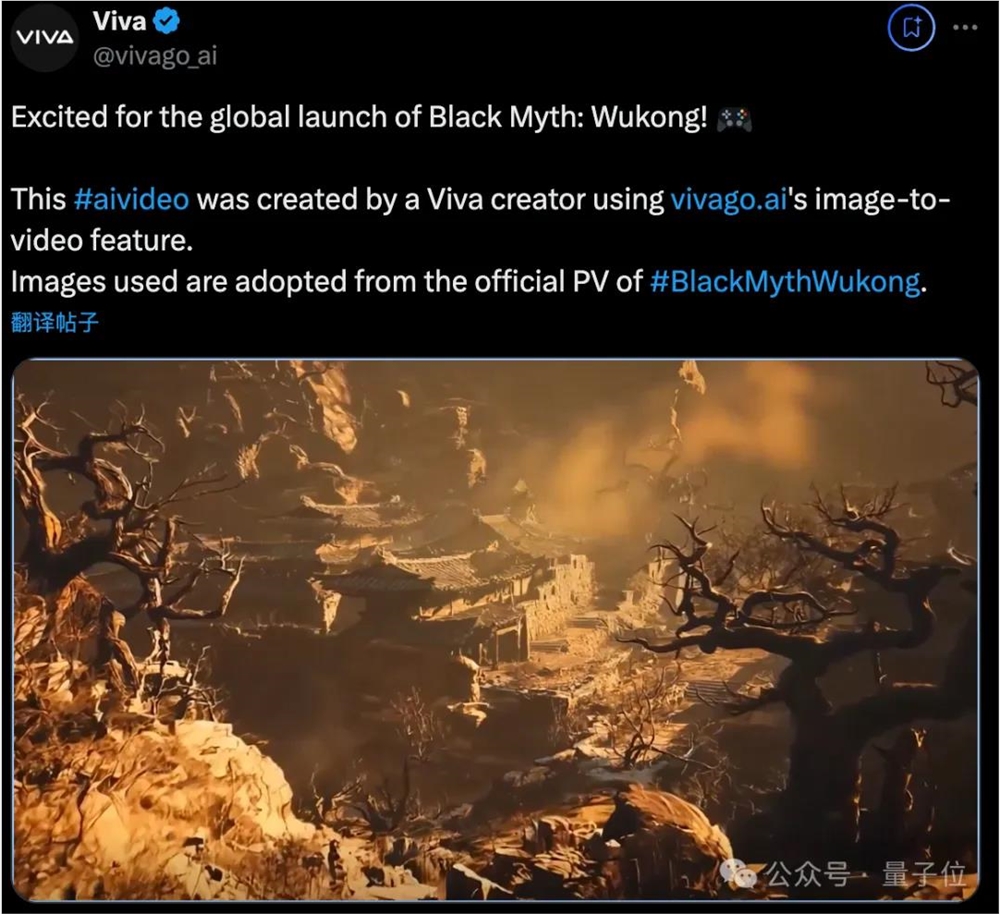This screenshot has width=1000, height=914.
Task: Click the game controller emoji
Action: 734,119
